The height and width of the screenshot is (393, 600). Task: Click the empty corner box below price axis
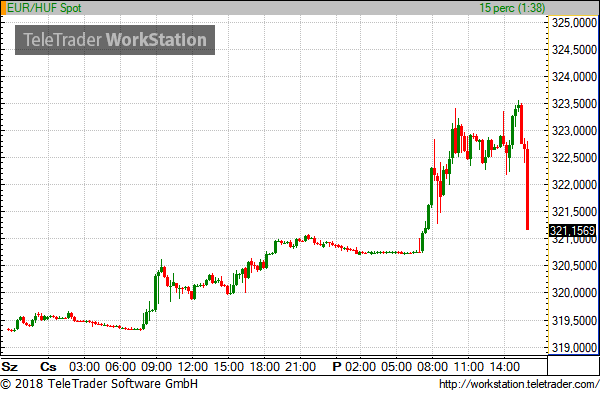(x=573, y=366)
